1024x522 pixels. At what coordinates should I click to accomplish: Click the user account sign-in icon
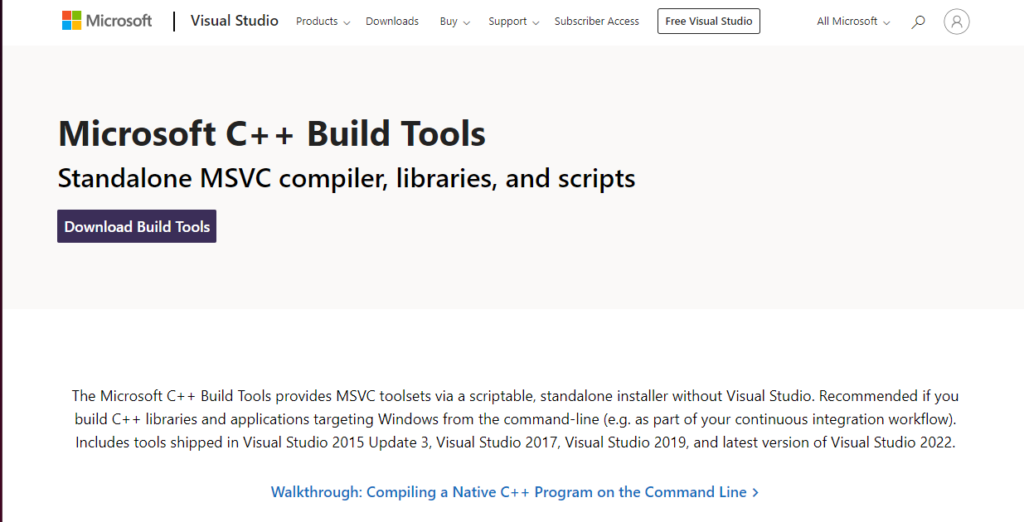click(x=956, y=22)
